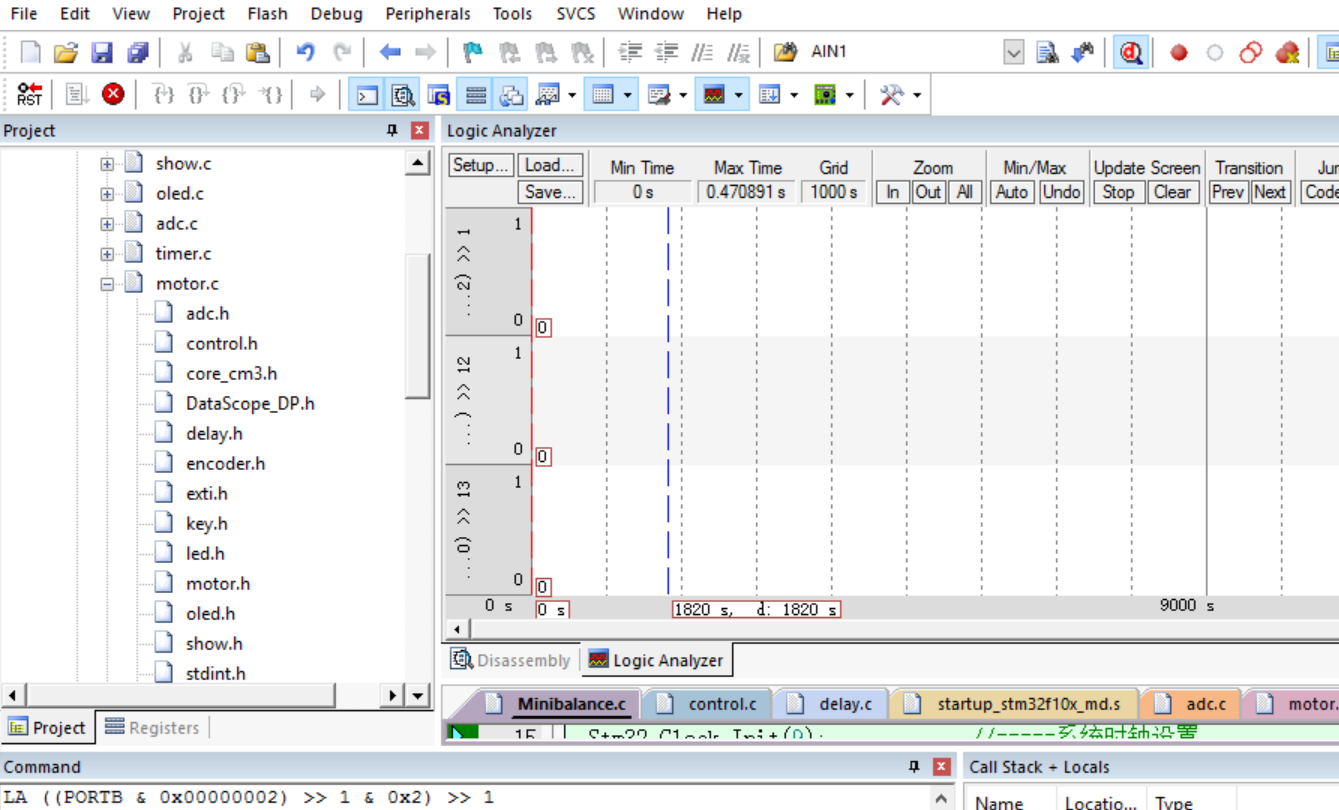Click Zoom All button
This screenshot has height=810, width=1339.
click(x=964, y=192)
